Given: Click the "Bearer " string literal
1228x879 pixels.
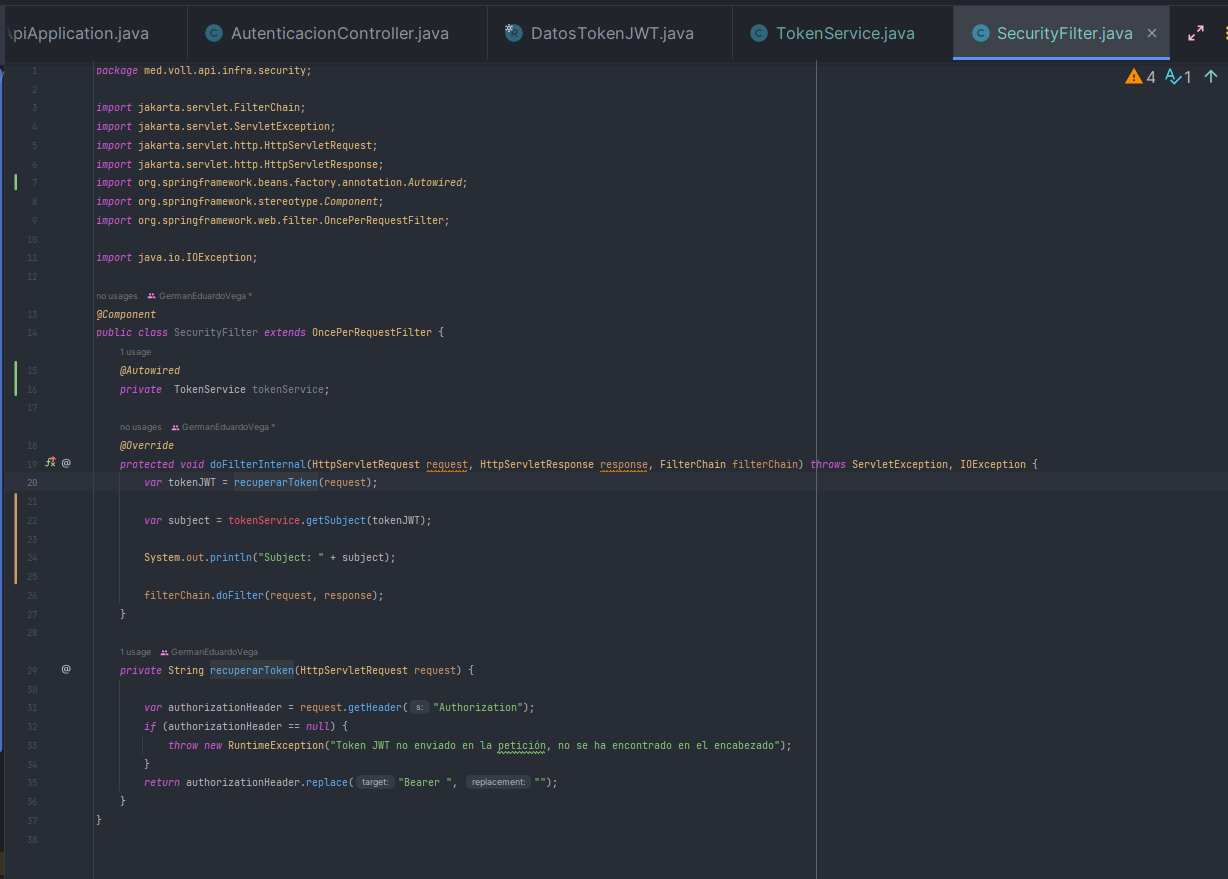Looking at the screenshot, I should coord(426,782).
